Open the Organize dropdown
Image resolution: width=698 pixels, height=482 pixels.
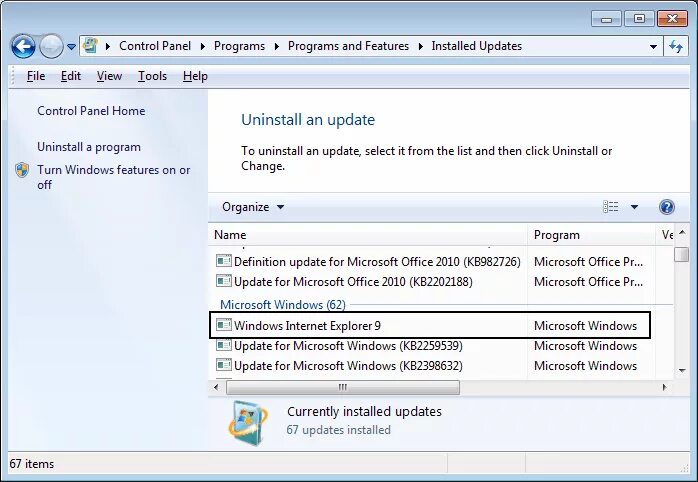[253, 207]
